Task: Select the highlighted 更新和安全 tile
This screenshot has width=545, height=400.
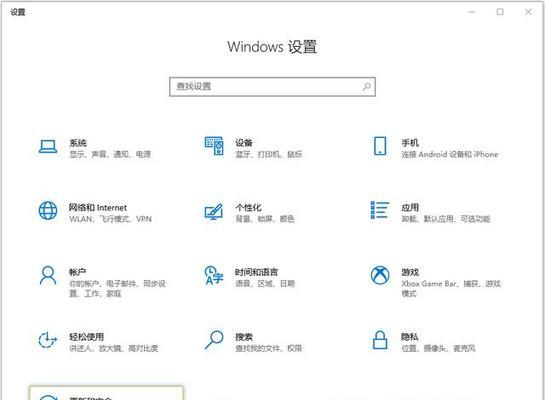Action: click(106, 393)
